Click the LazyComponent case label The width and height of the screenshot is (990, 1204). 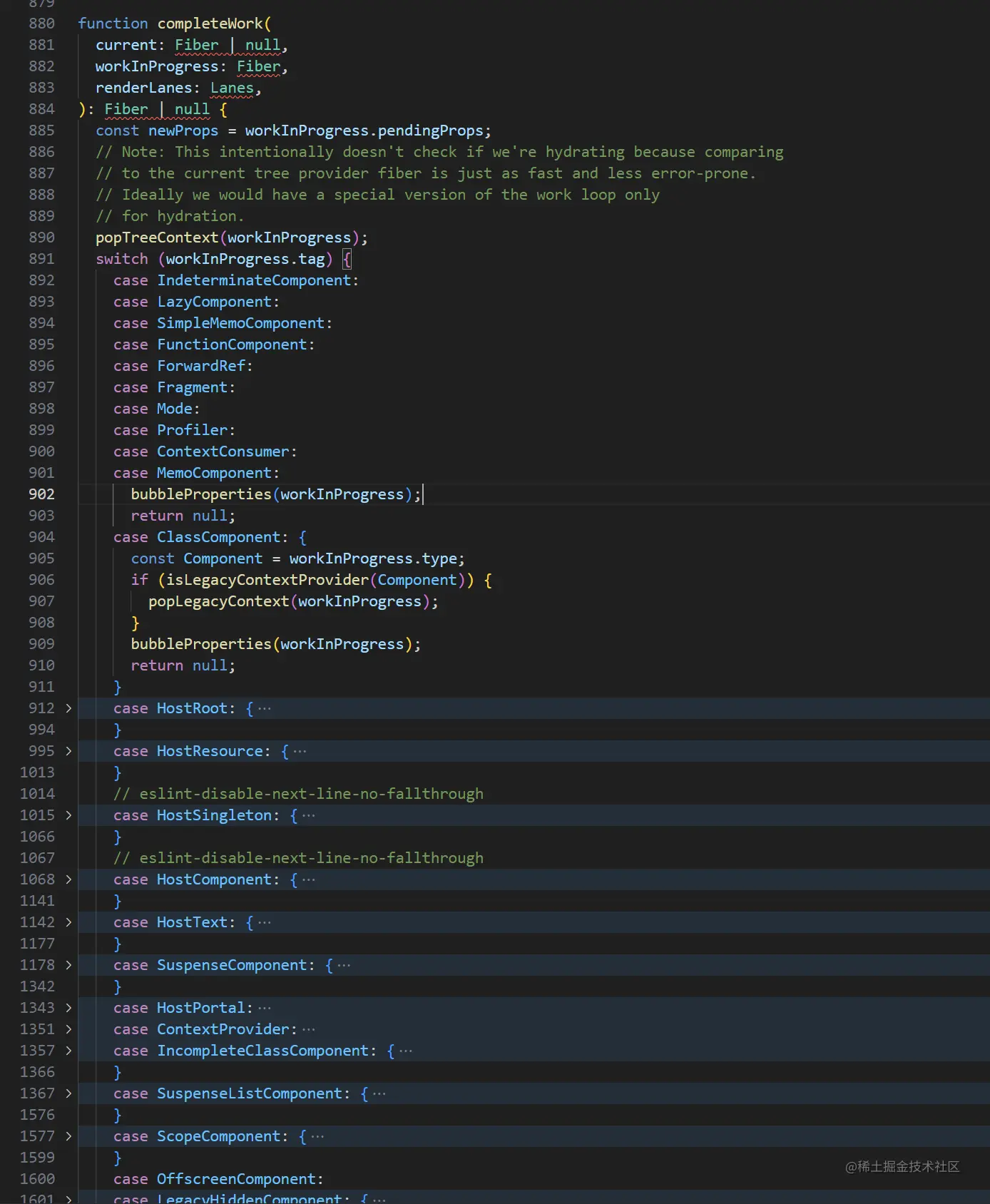(215, 302)
